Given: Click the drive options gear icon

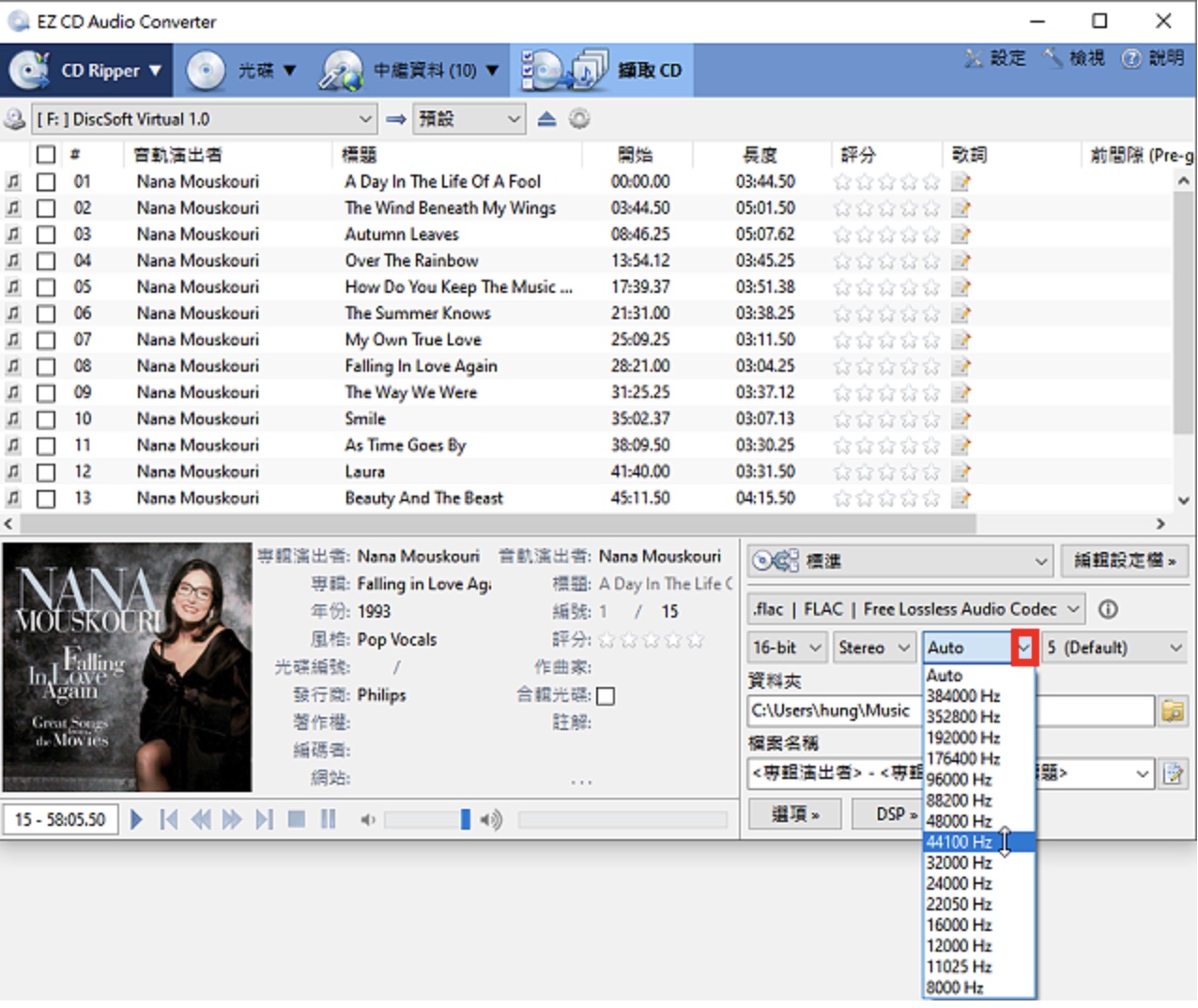Looking at the screenshot, I should 579,119.
